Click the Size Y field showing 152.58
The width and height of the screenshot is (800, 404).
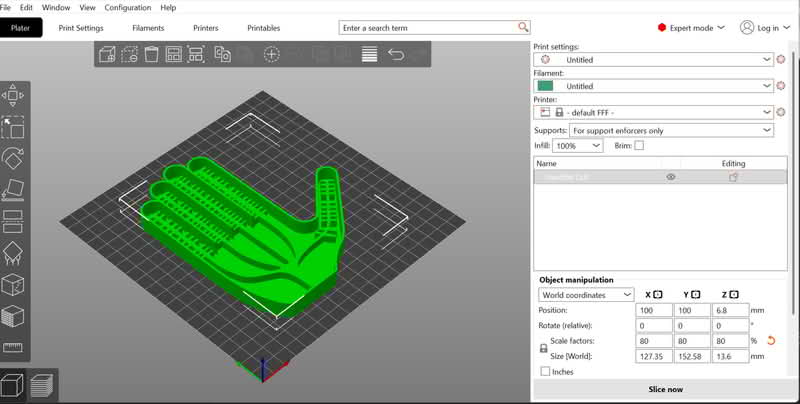tap(692, 356)
